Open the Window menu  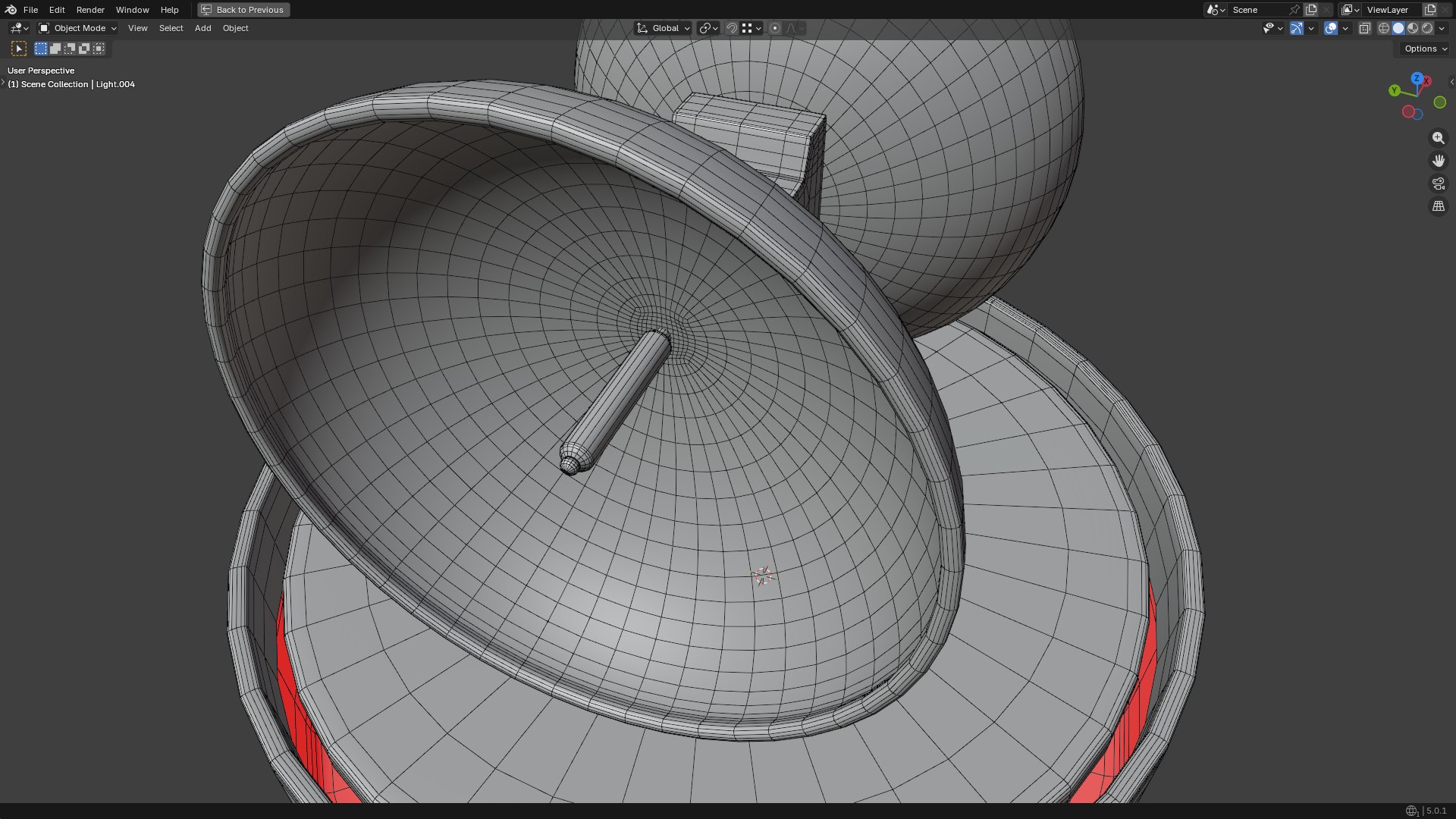(132, 10)
